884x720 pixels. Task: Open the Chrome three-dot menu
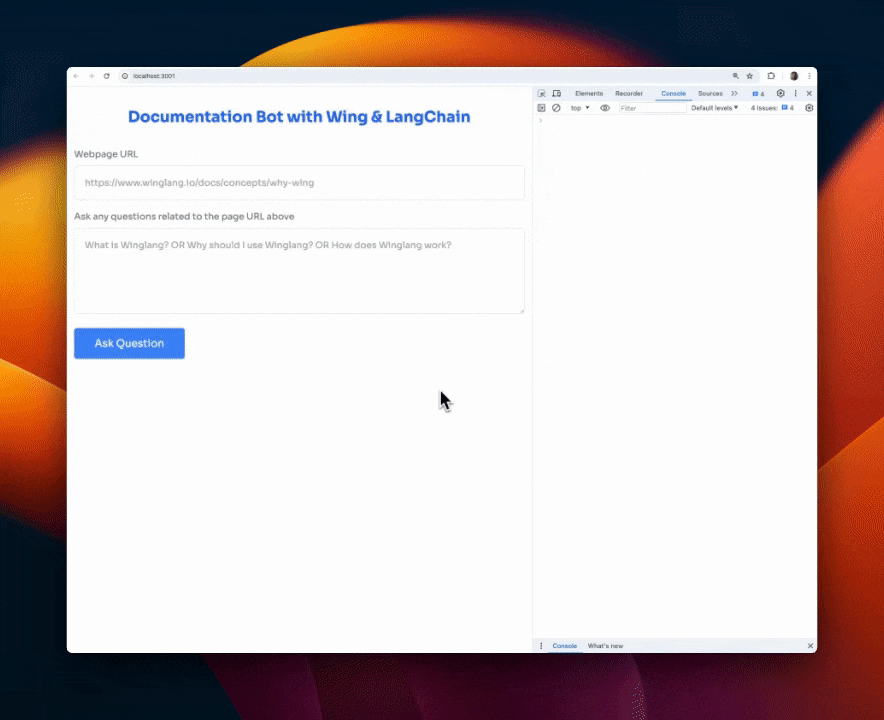(809, 76)
